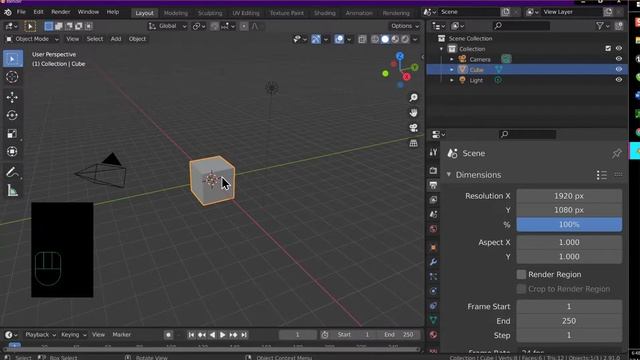640x360 pixels.
Task: Switch to solid viewport shading
Action: pos(385,39)
